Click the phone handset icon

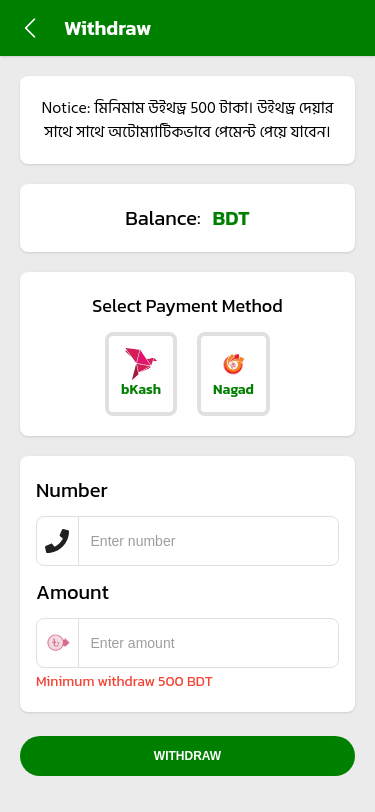[x=57, y=541]
